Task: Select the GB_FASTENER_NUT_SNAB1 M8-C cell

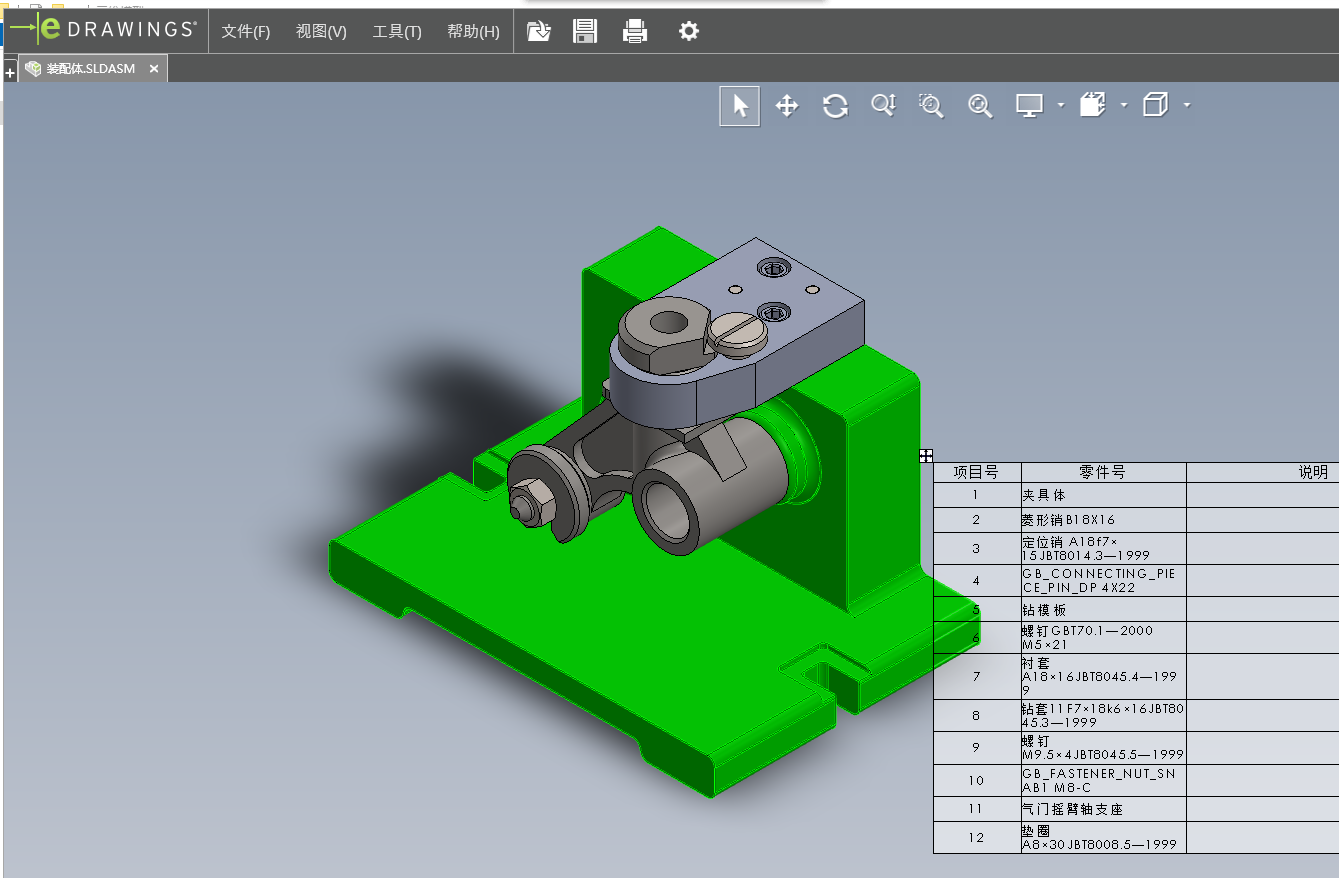Action: (1103, 780)
